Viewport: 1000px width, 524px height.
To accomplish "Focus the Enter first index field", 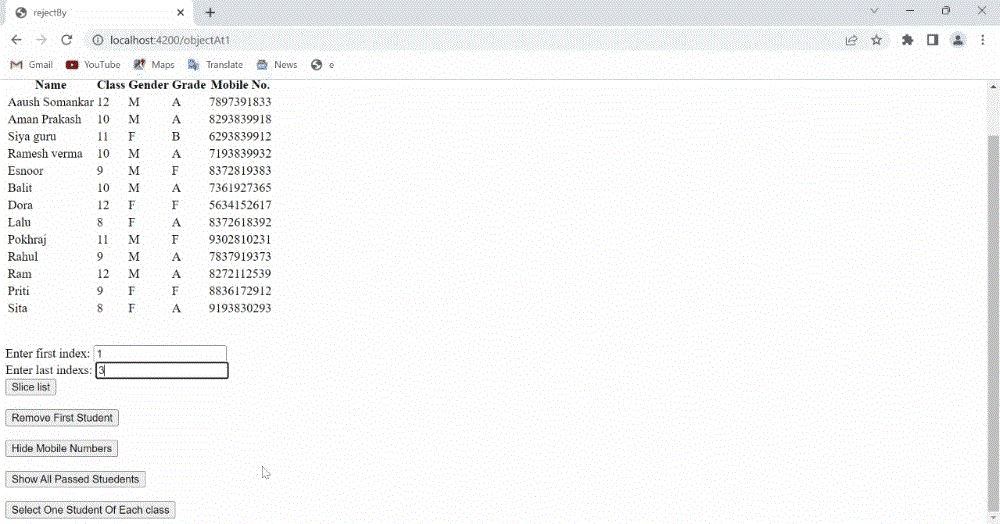I will (x=160, y=353).
